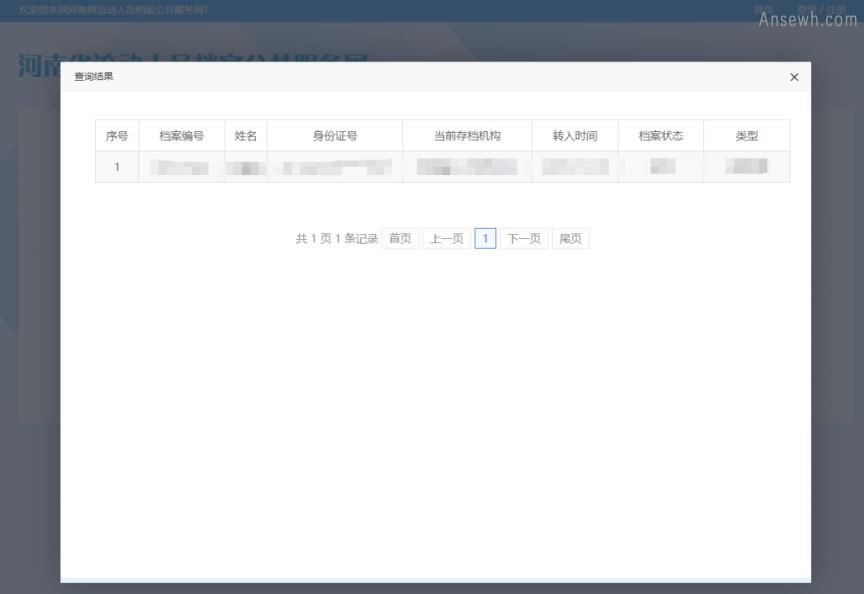Click the 查询结果 dialog title

pyautogui.click(x=94, y=77)
